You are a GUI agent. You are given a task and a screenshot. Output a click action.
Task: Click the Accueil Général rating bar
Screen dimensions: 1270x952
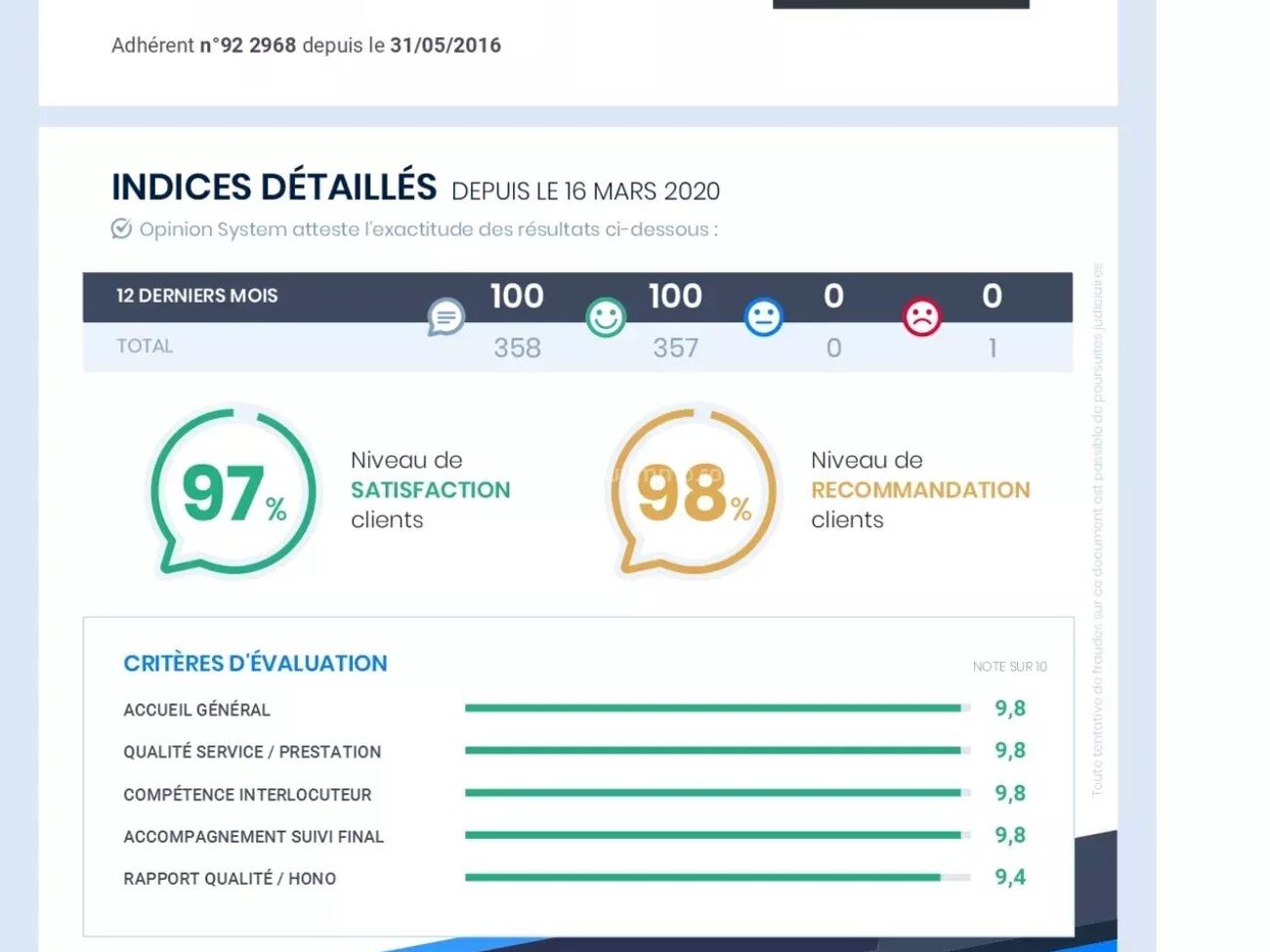click(x=716, y=709)
